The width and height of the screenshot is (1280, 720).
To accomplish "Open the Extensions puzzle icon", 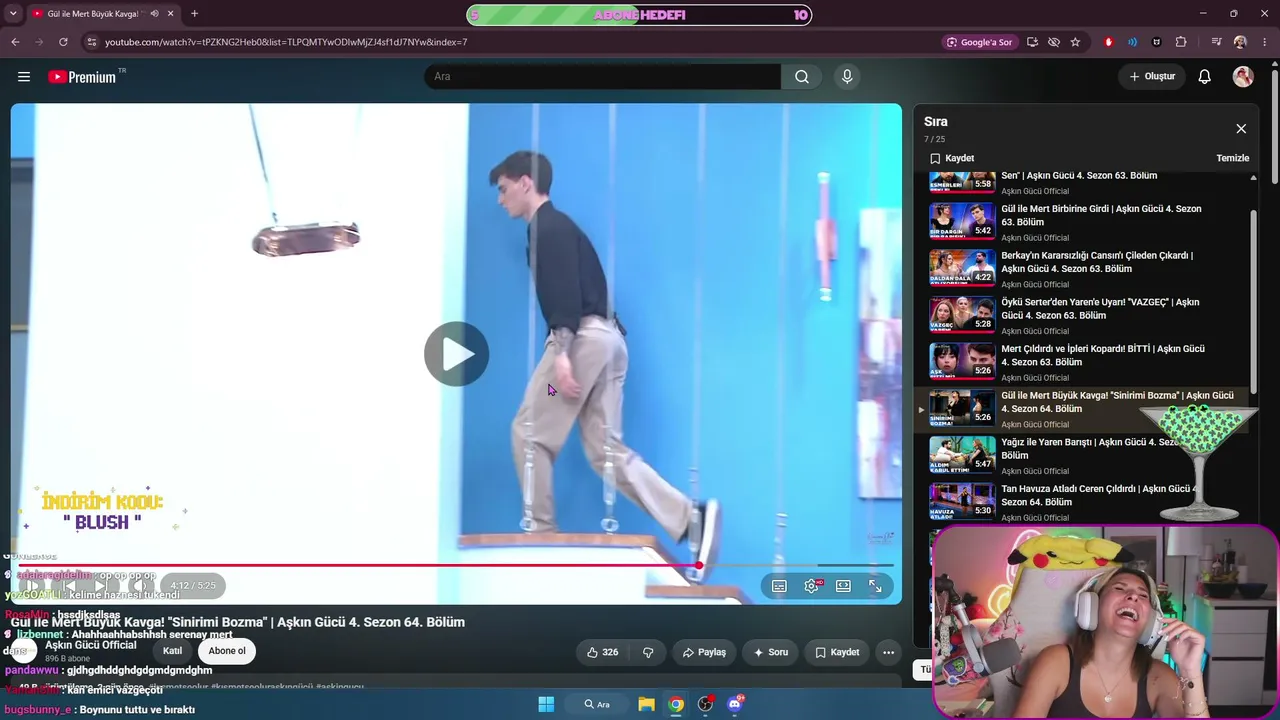I will pos(1181,42).
